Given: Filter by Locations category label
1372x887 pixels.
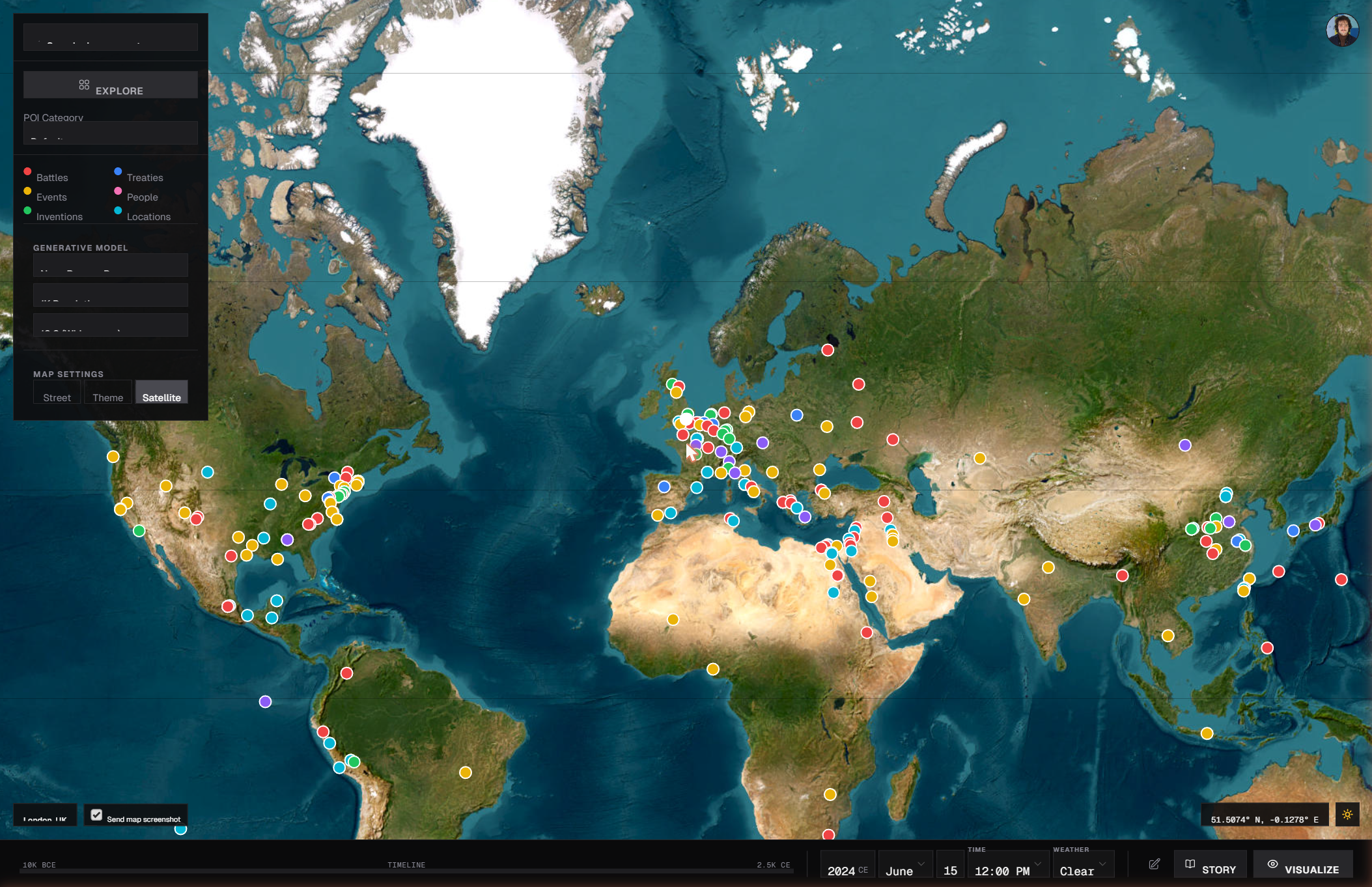Looking at the screenshot, I should (x=148, y=217).
